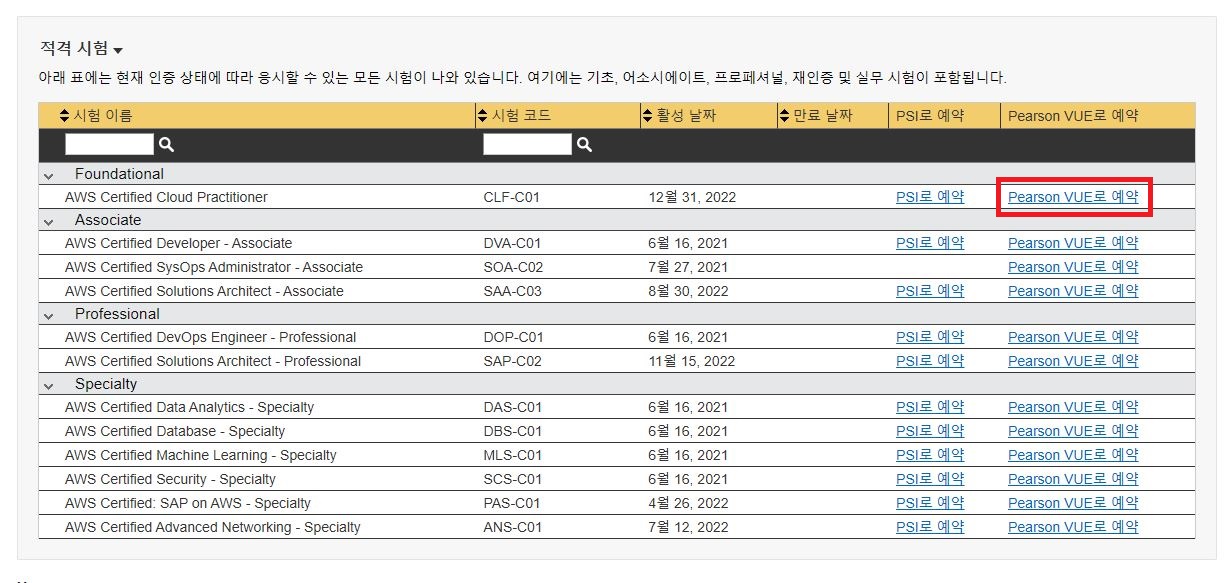Image resolution: width=1229 pixels, height=583 pixels.
Task: Book Developer Associate via PSI
Action: [x=930, y=243]
